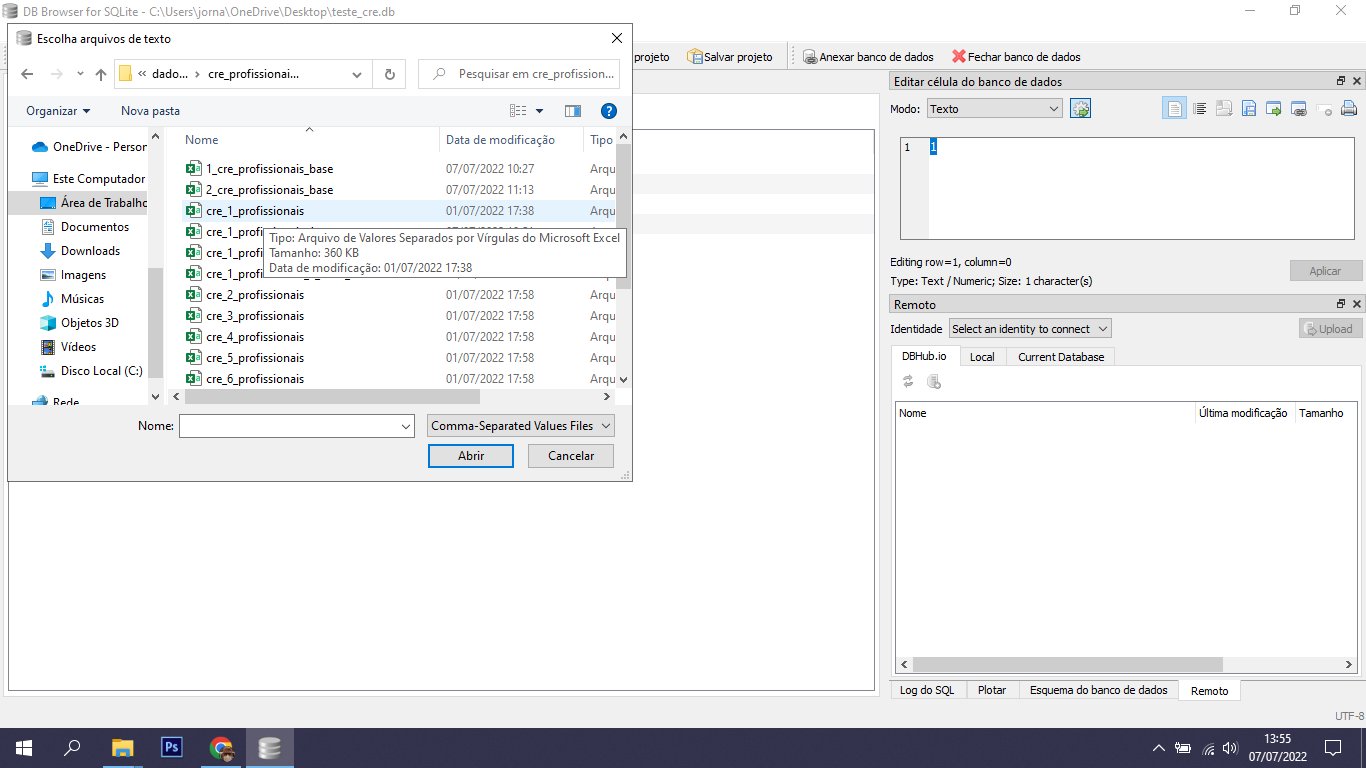
Task: Open the help question mark in file dialog
Action: tap(609, 111)
